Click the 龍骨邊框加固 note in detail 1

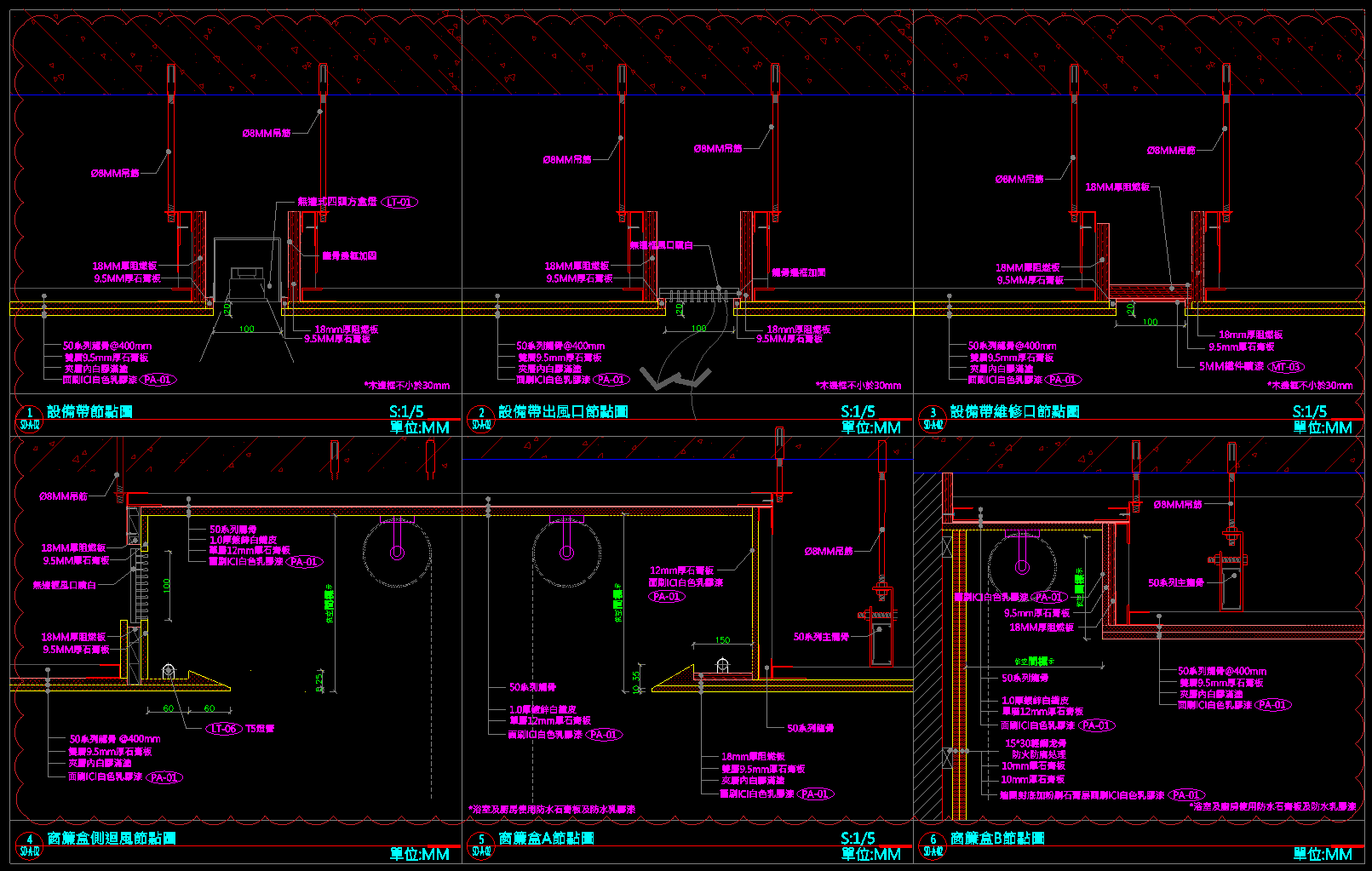349,255
